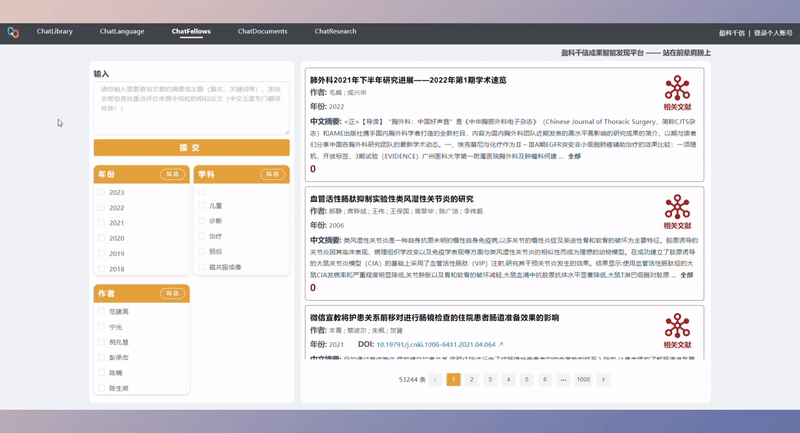Viewport: 800px width, 433px height.
Task: Open related literature icon for first result
Action: coord(677,92)
